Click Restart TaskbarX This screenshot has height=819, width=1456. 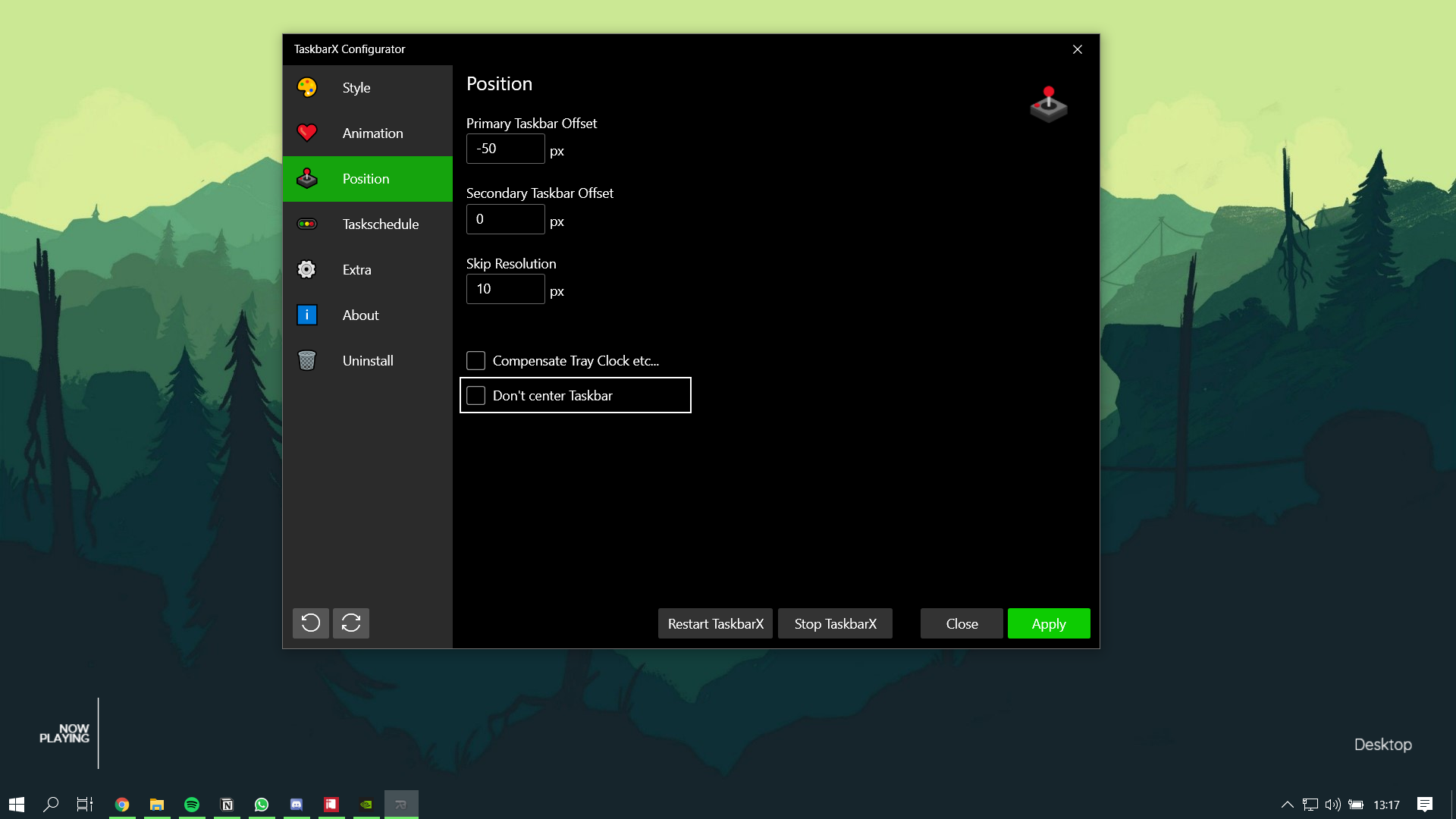[x=714, y=623]
